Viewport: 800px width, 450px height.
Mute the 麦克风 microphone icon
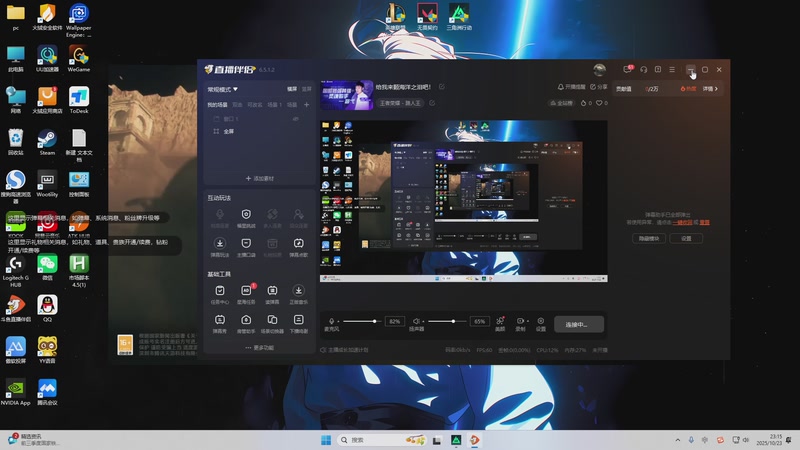point(332,320)
